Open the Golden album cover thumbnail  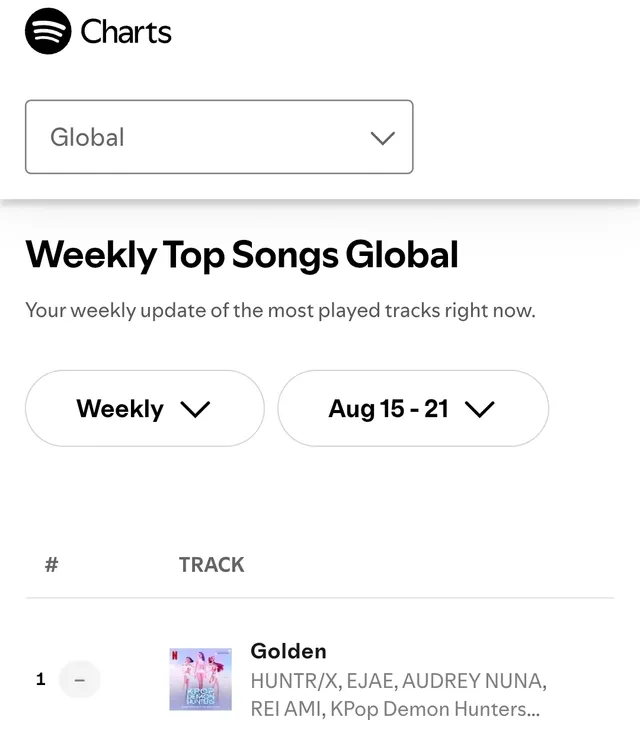pos(200,680)
